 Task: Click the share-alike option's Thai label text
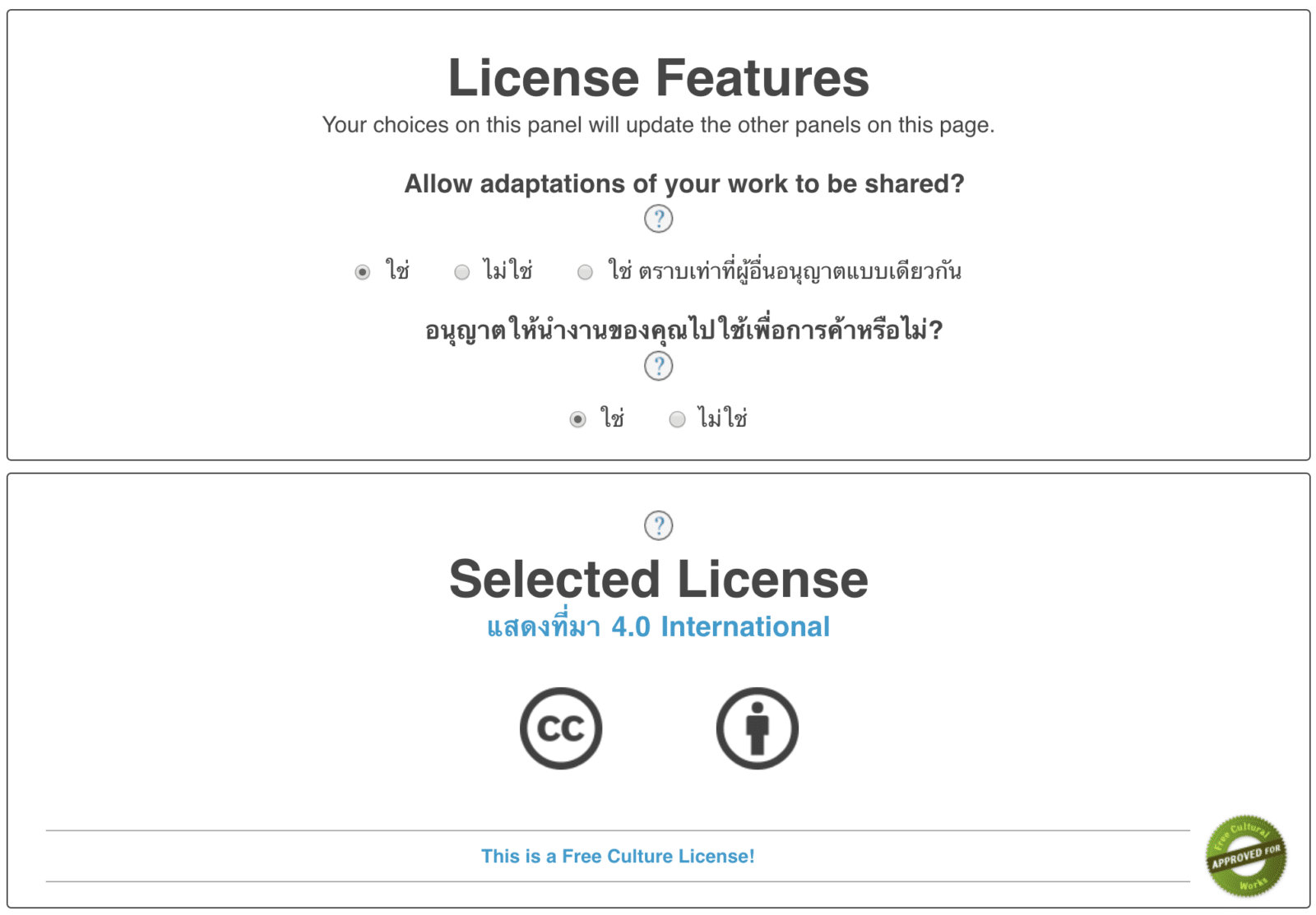click(x=785, y=271)
